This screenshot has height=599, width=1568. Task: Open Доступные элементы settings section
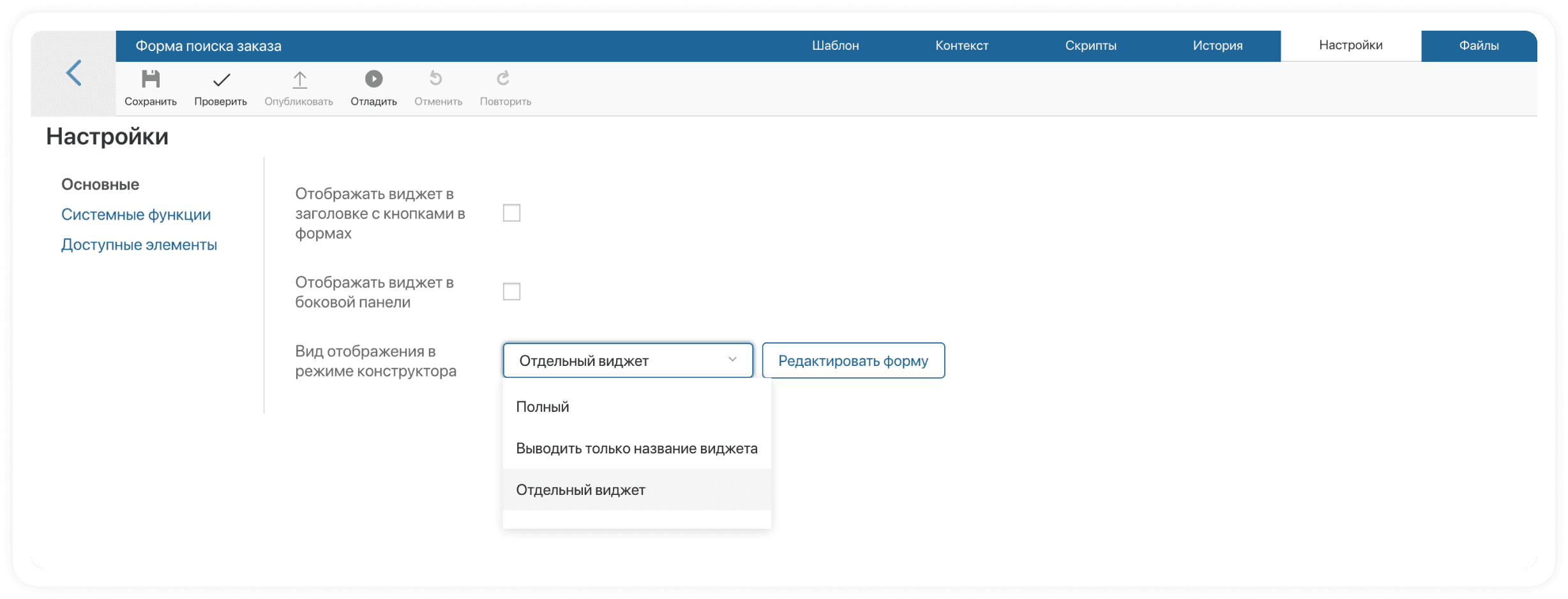click(139, 245)
